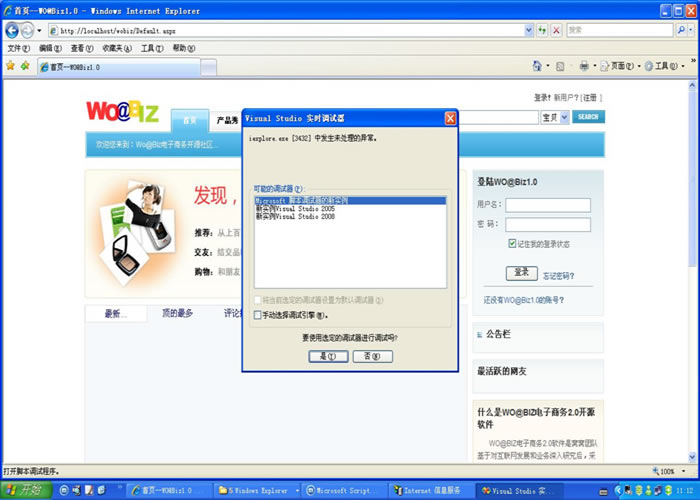Open the 查看(V) menu
The image size is (700, 500).
click(82, 48)
